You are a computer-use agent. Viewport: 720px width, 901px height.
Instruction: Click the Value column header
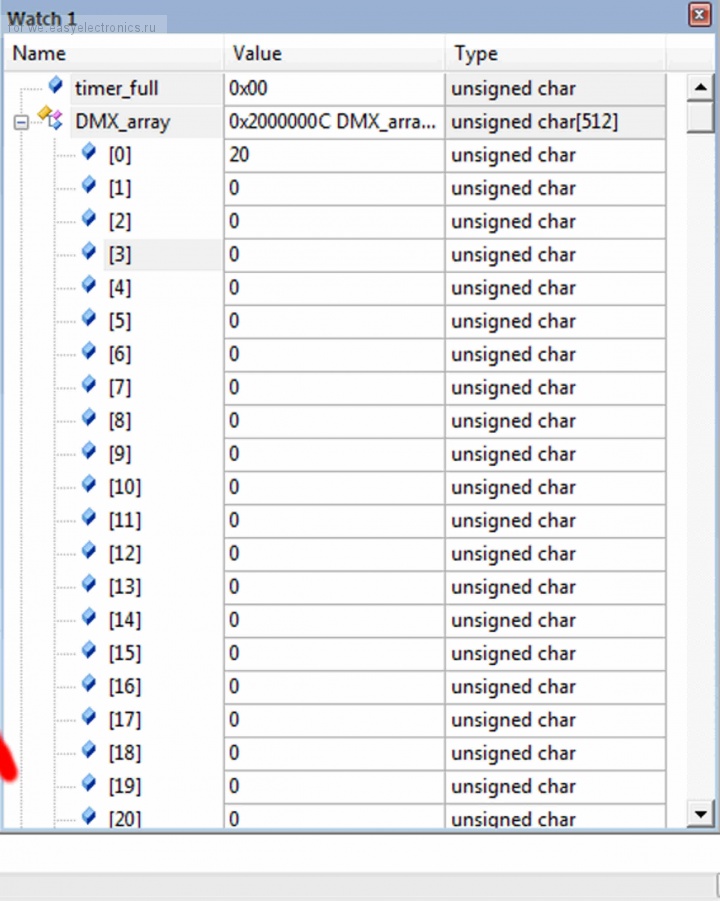[257, 54]
